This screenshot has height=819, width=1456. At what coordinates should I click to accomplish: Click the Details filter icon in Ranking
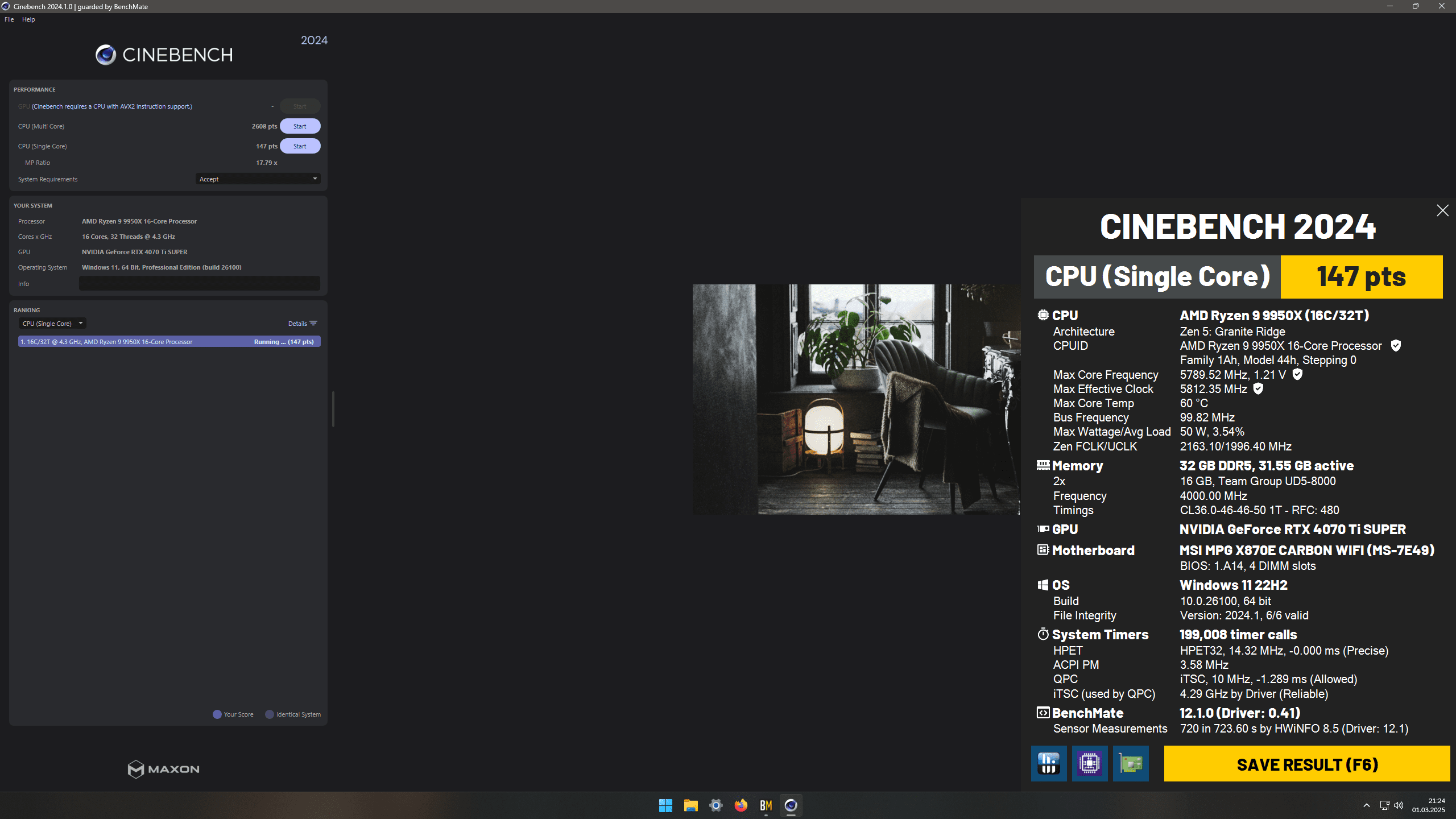coord(313,324)
